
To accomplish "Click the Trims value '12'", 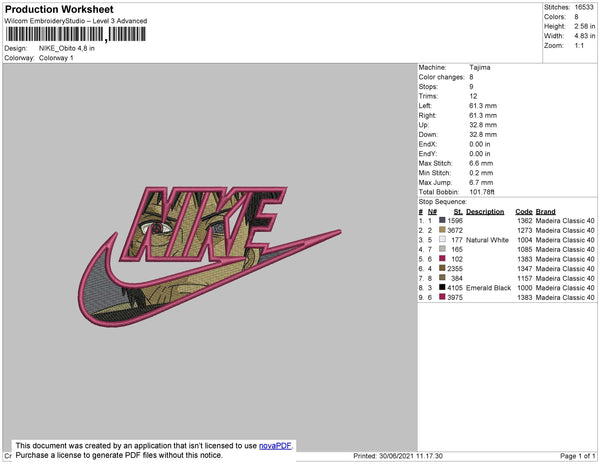I will (x=473, y=96).
